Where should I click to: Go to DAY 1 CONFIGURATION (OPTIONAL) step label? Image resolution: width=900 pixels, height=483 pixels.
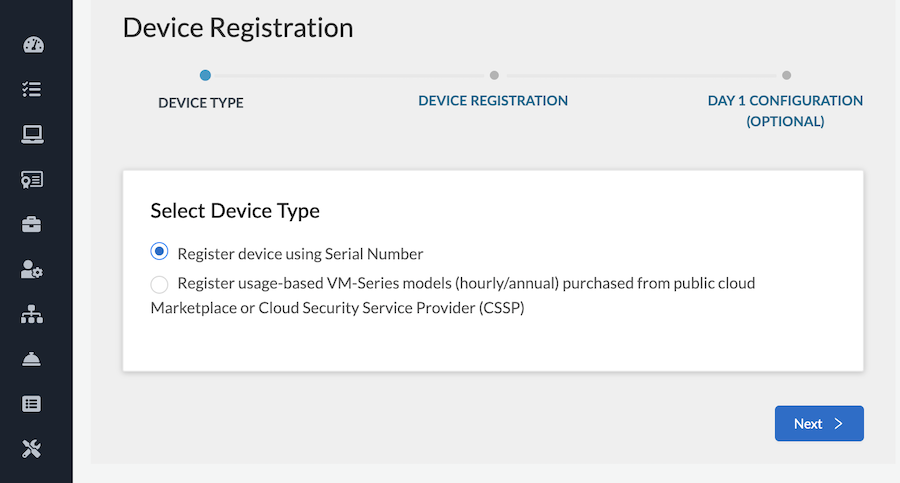tap(785, 111)
